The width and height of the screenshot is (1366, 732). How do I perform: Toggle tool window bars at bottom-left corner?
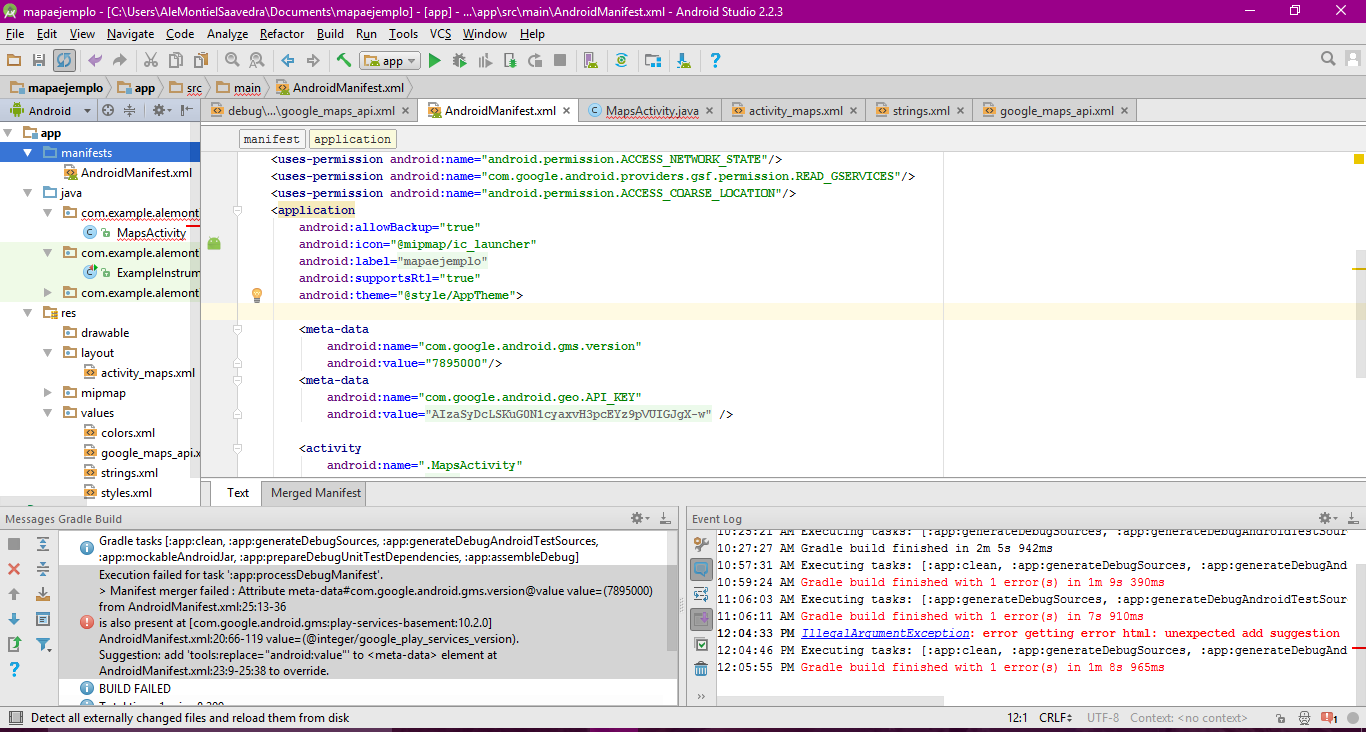14,717
